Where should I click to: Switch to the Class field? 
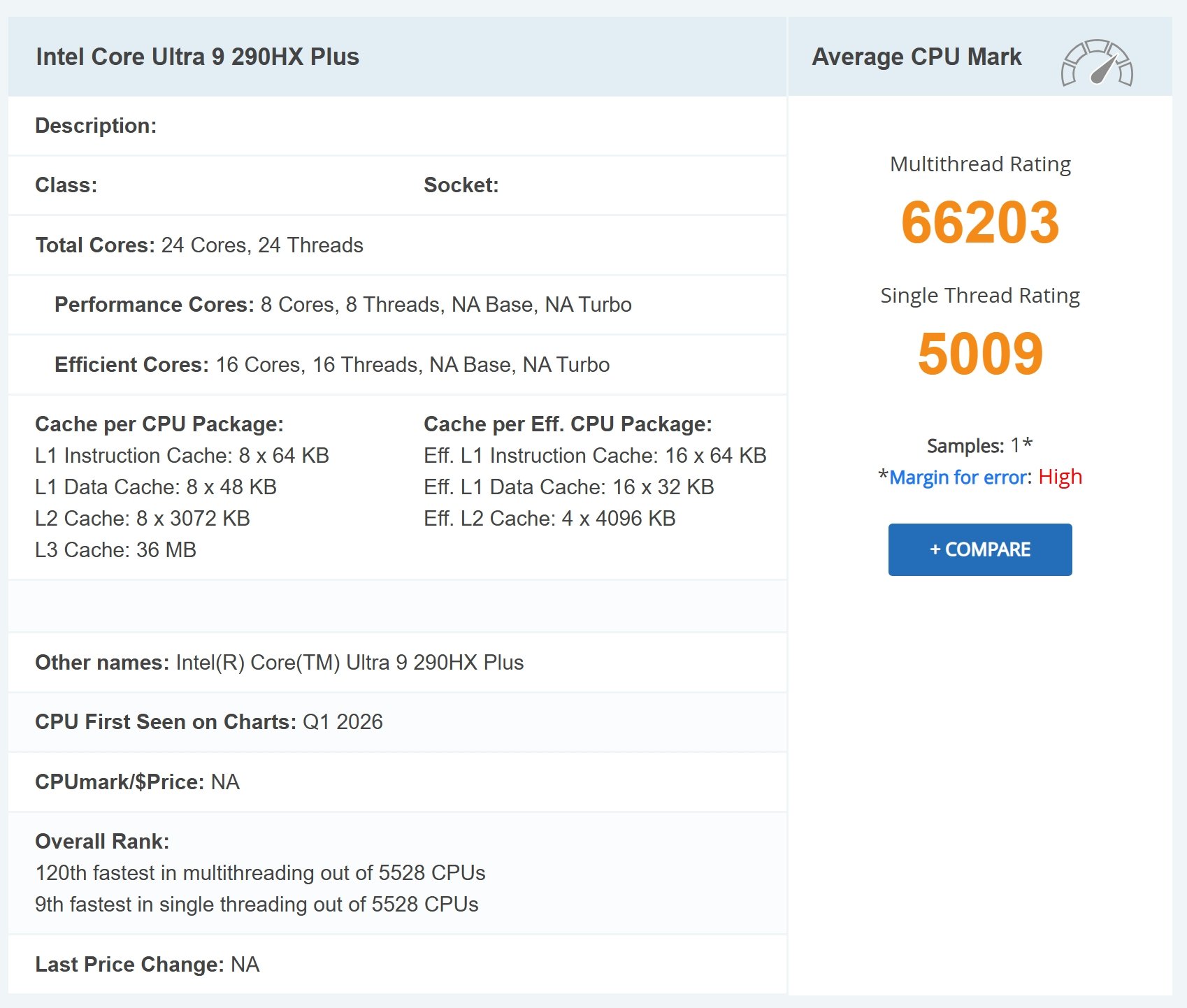66,185
